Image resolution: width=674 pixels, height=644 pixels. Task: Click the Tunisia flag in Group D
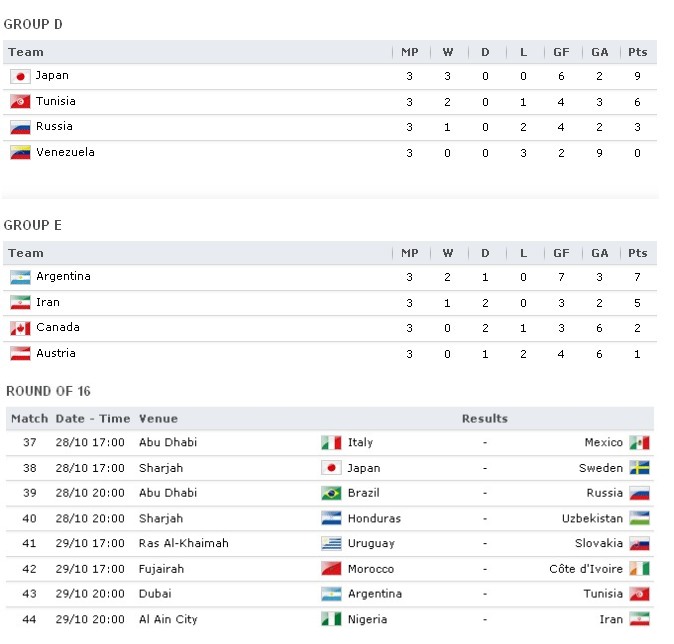(20, 102)
